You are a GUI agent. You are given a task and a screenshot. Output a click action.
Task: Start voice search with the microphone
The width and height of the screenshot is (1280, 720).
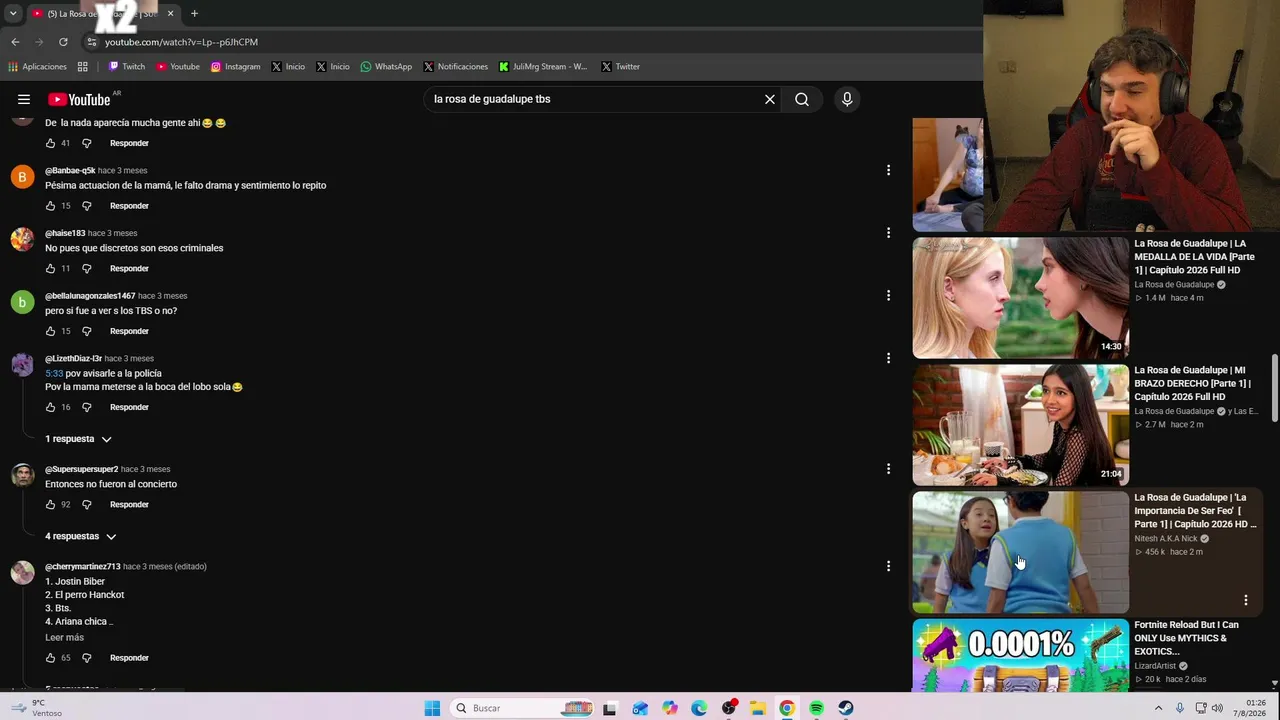point(847,99)
